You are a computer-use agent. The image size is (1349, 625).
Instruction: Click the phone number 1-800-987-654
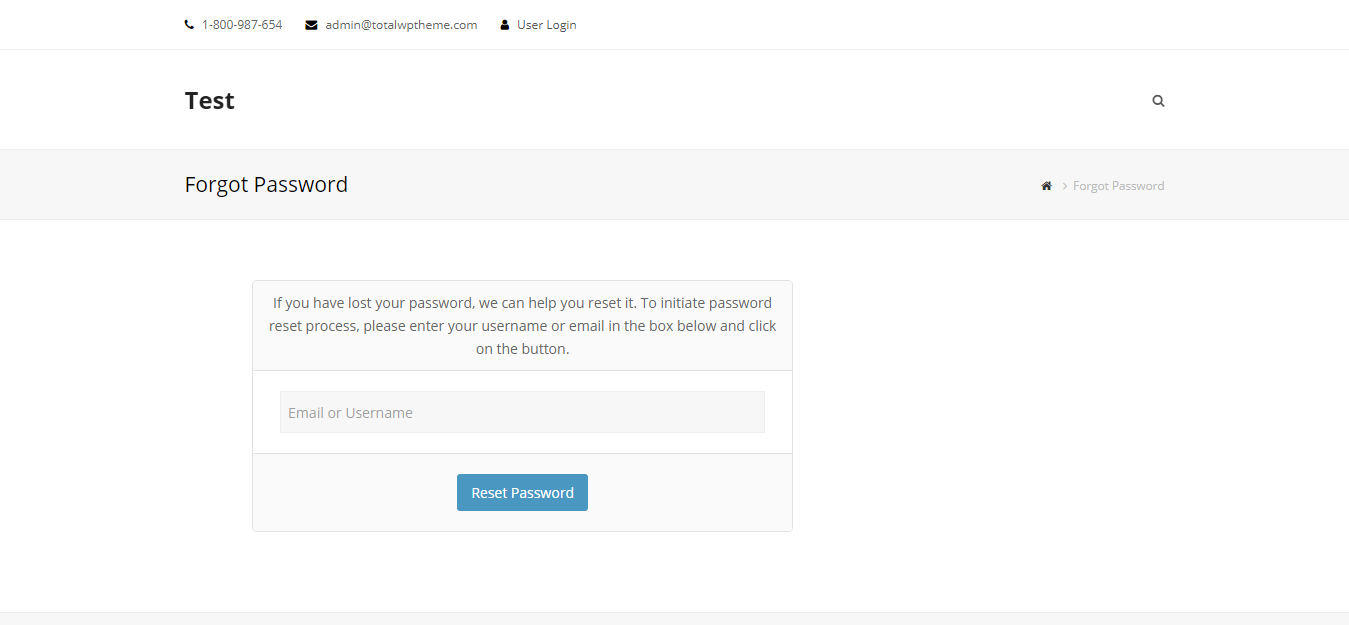click(242, 25)
